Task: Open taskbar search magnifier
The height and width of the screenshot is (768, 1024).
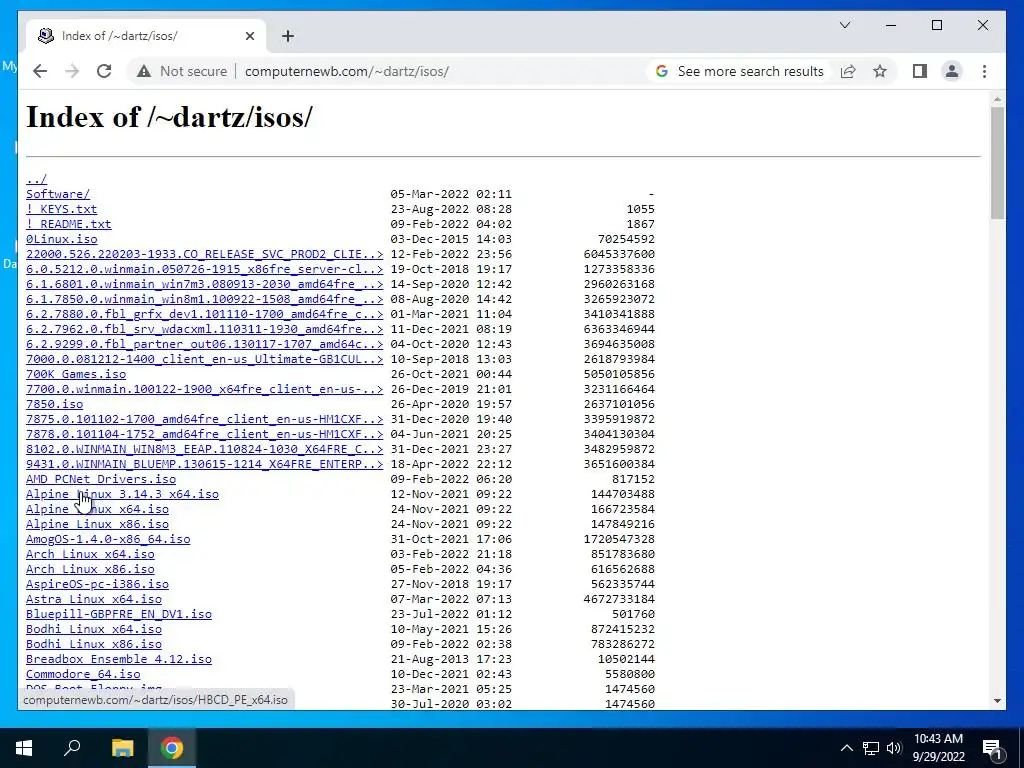Action: point(72,748)
